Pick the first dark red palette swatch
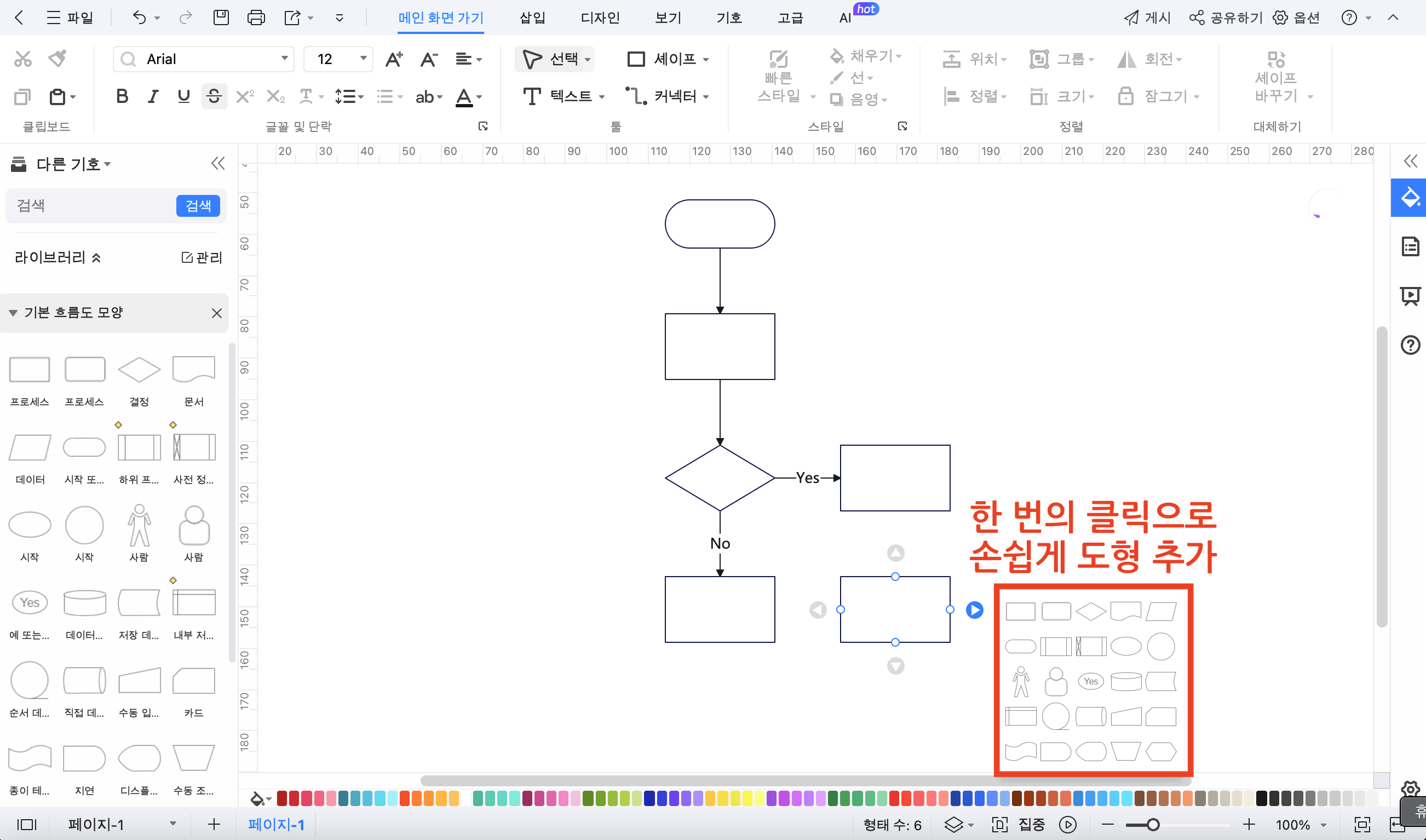Image resolution: width=1426 pixels, height=840 pixels. click(282, 799)
